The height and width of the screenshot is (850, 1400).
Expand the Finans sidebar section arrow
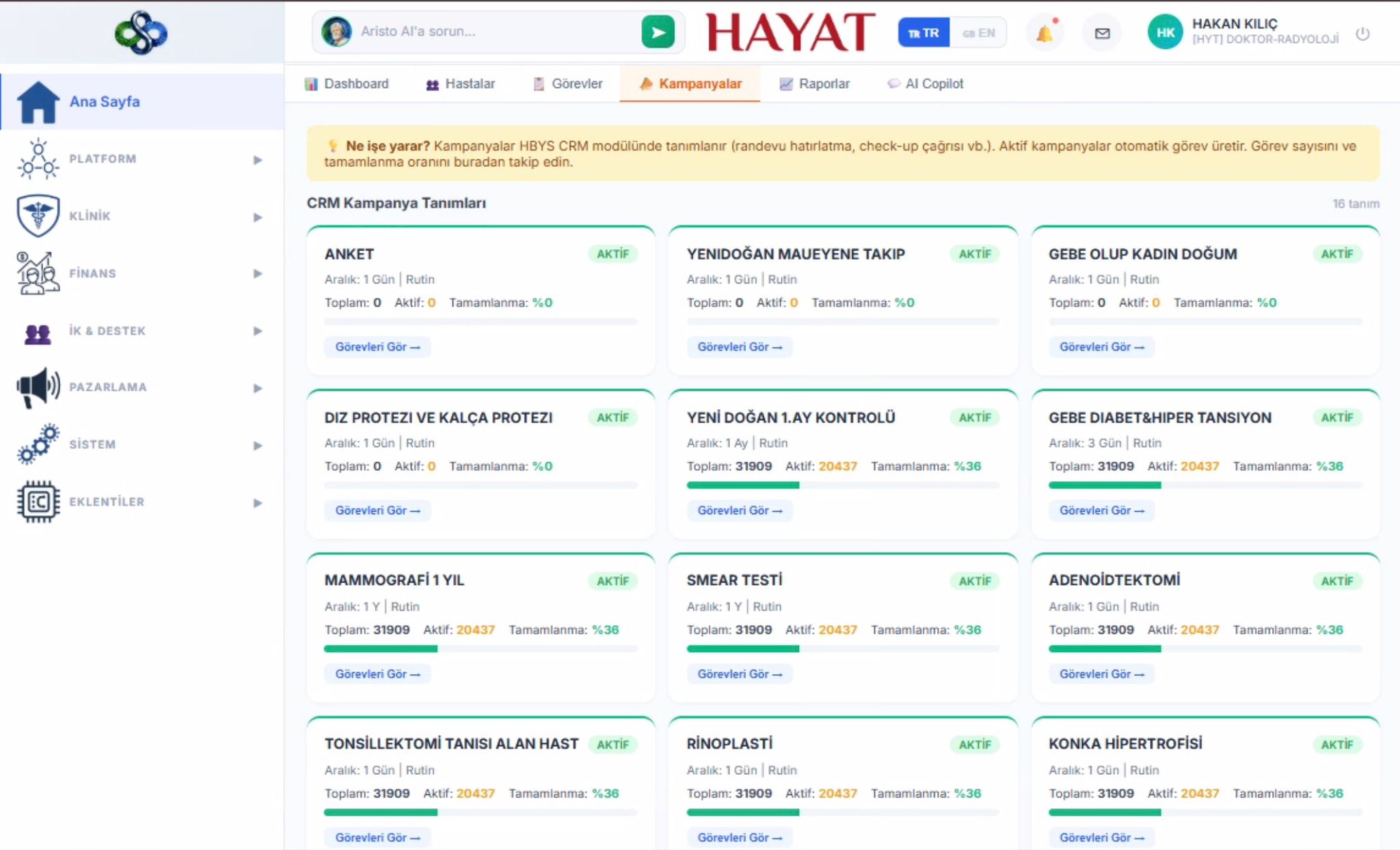point(258,273)
